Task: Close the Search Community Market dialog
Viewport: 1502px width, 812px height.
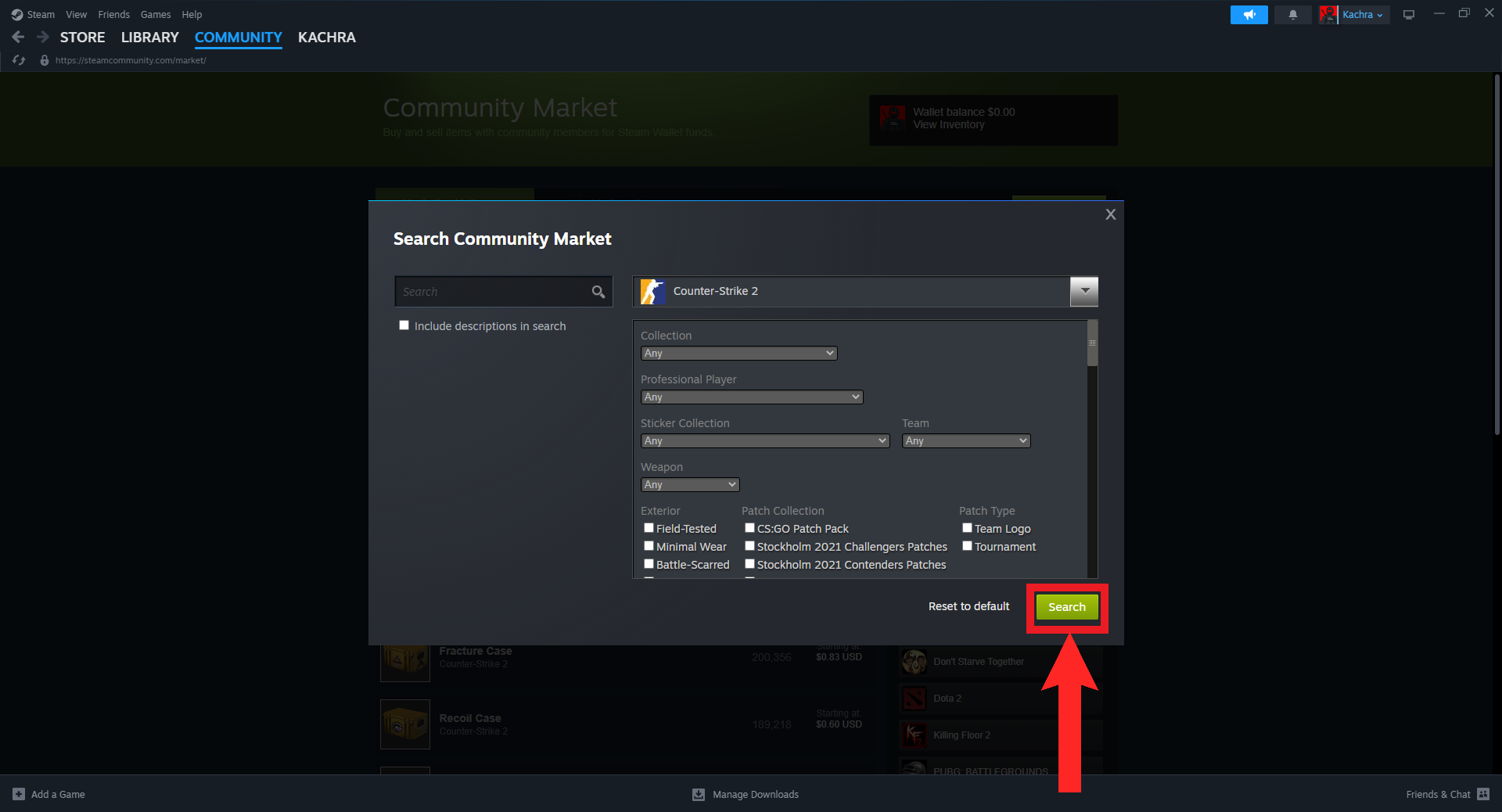Action: tap(1111, 214)
